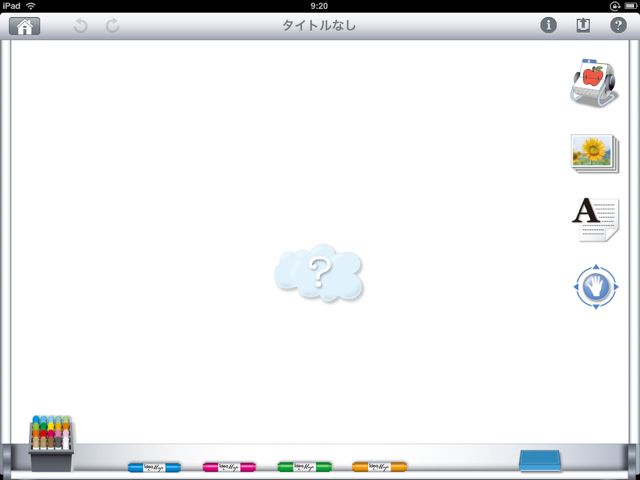The width and height of the screenshot is (640, 480).
Task: Tap the Wi-Fi status icon
Action: tap(31, 6)
